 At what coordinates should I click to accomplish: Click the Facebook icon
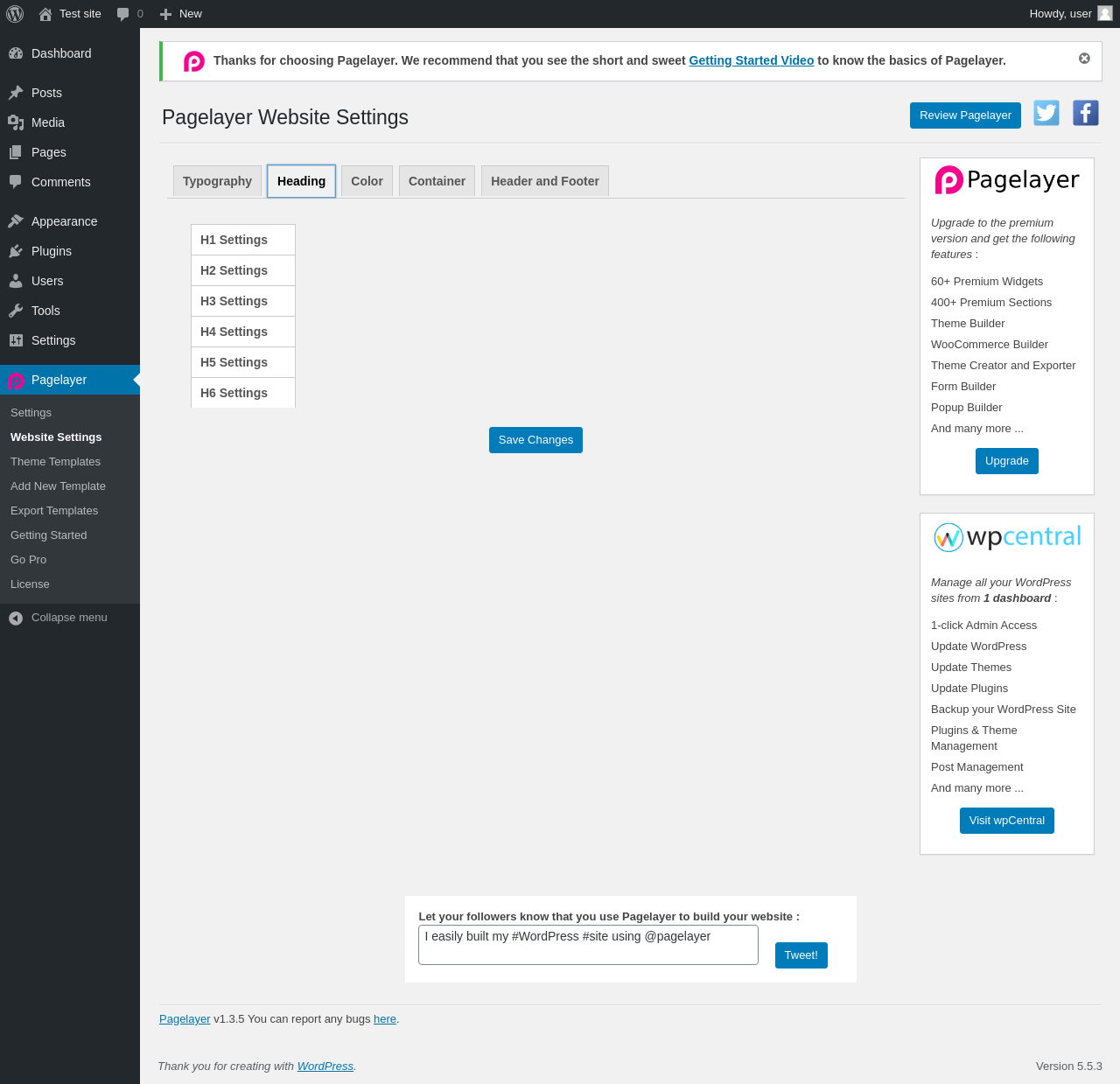[x=1086, y=113]
